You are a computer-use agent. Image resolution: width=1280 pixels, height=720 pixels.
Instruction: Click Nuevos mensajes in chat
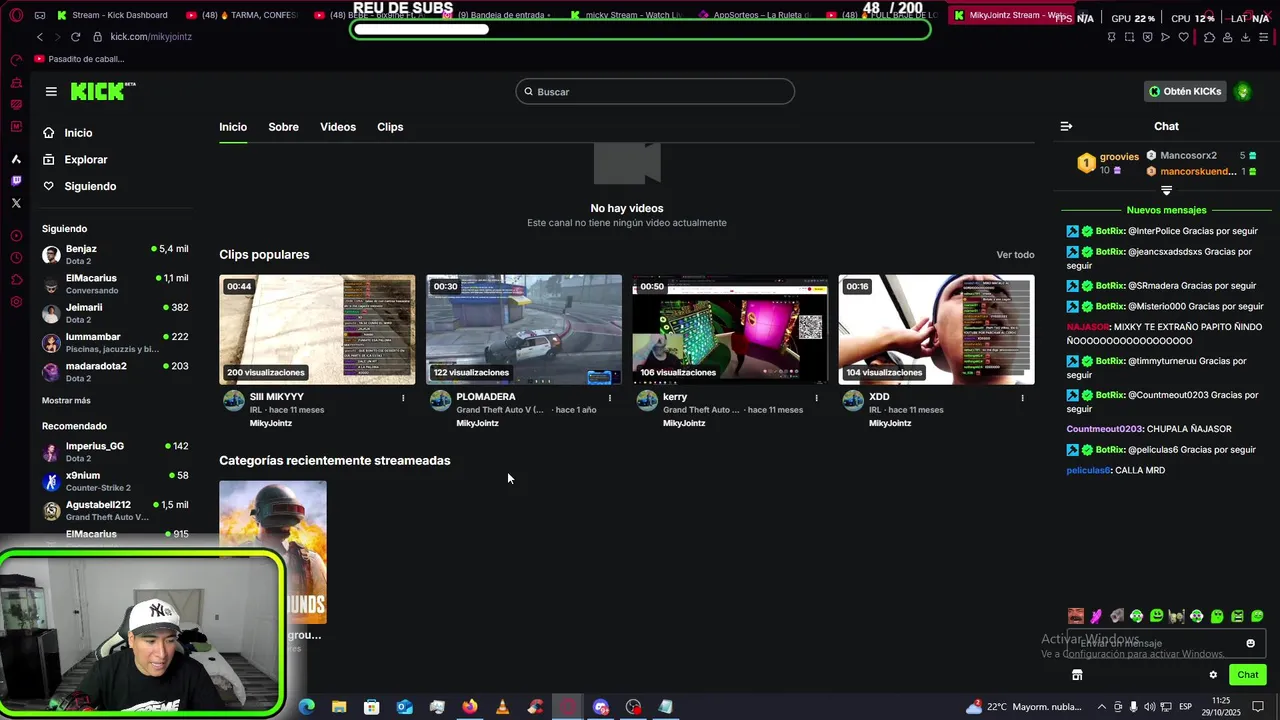coord(1166,210)
